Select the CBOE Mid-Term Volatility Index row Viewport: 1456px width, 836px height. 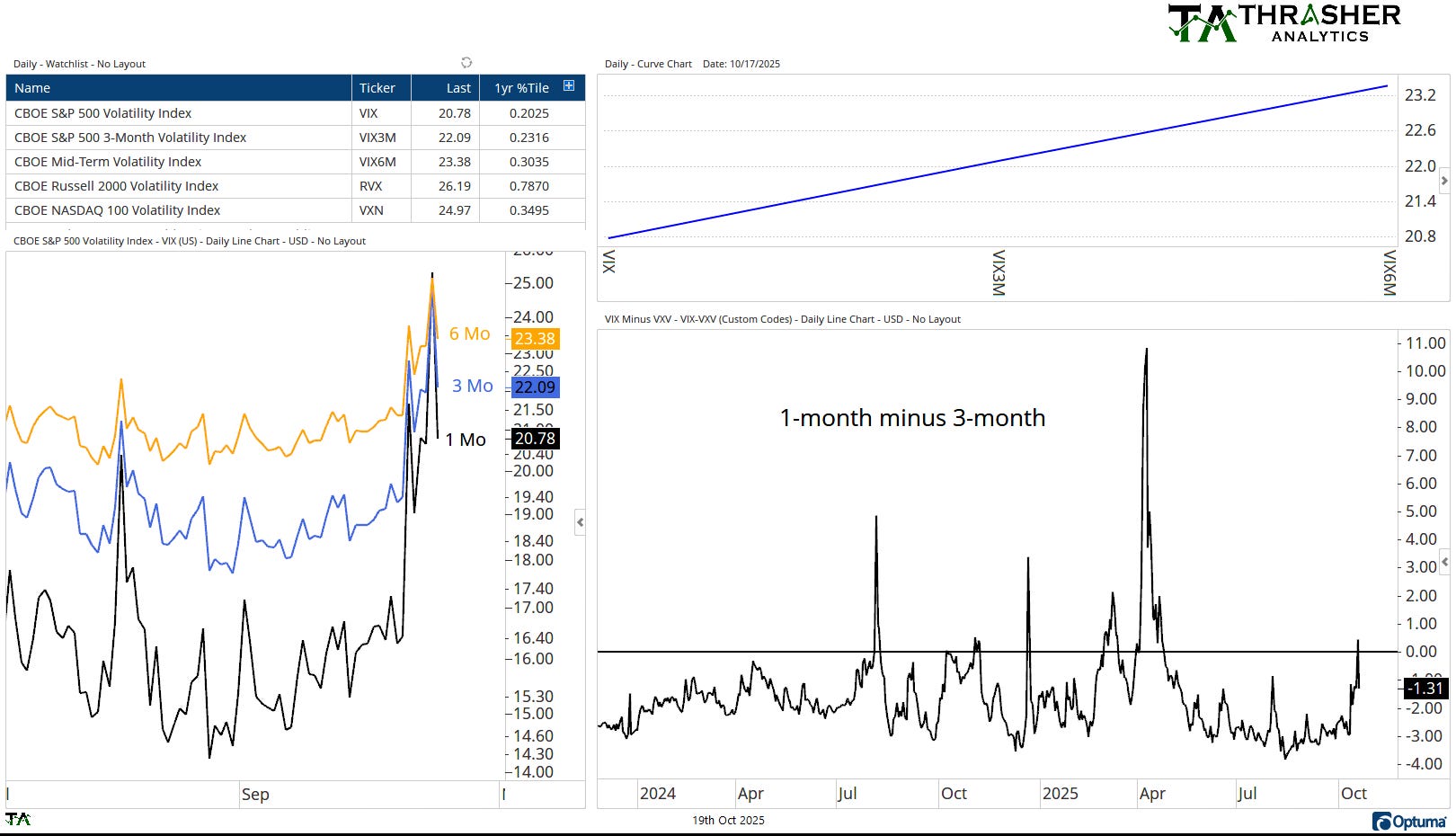[296, 162]
